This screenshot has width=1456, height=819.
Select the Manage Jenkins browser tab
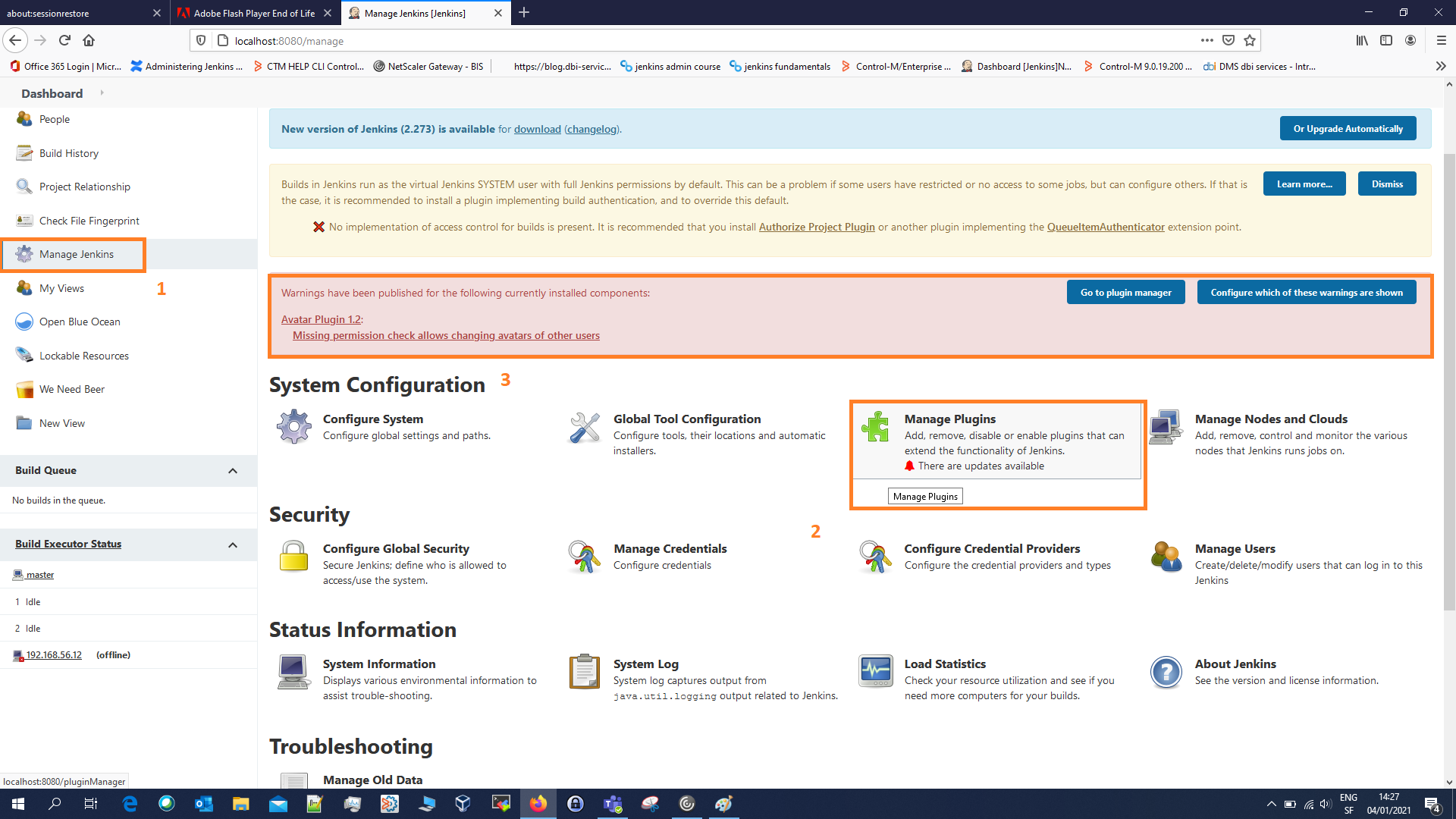[x=425, y=13]
